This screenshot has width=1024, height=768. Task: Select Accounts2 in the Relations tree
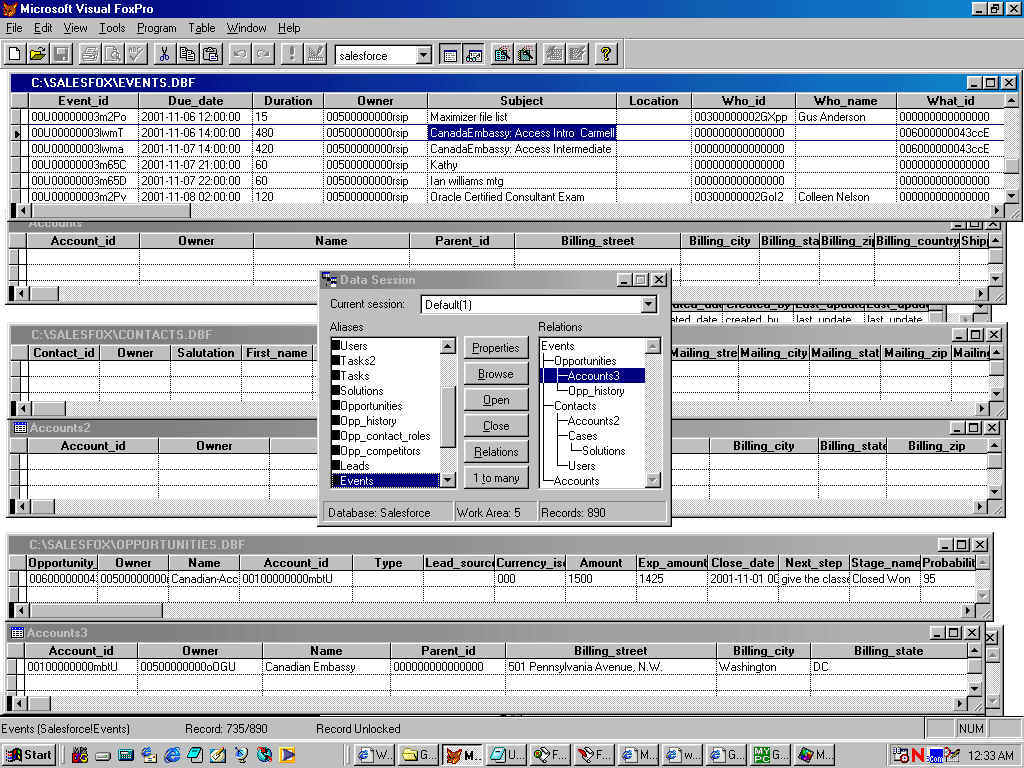[x=593, y=421]
